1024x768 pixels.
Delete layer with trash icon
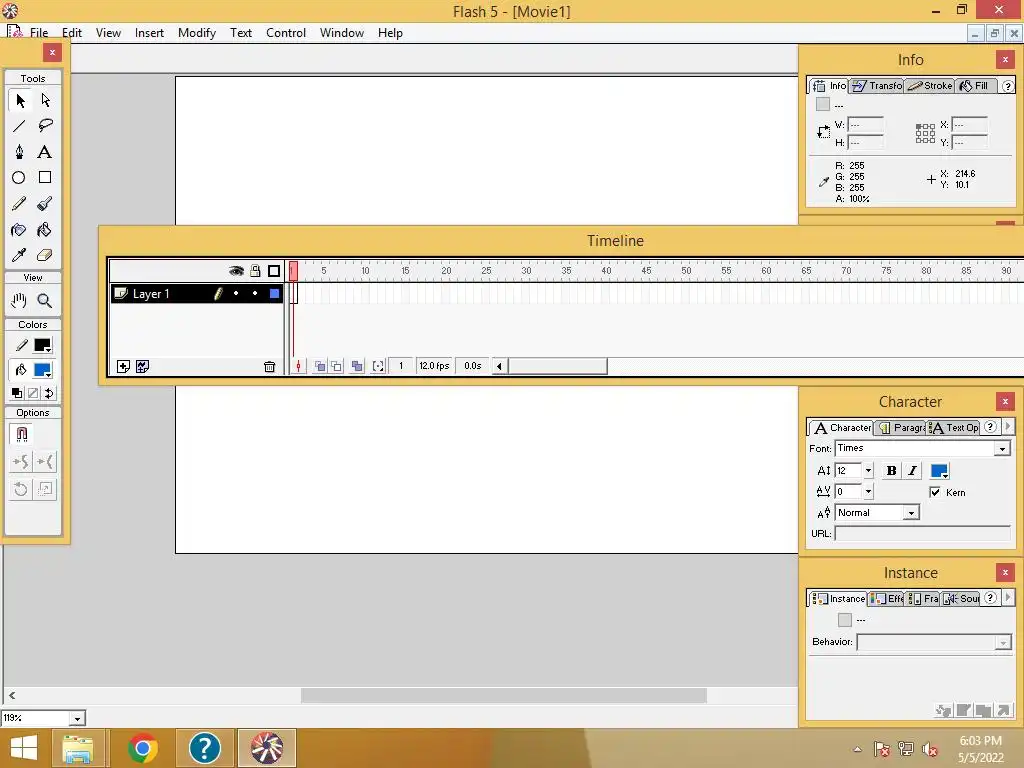coord(269,367)
